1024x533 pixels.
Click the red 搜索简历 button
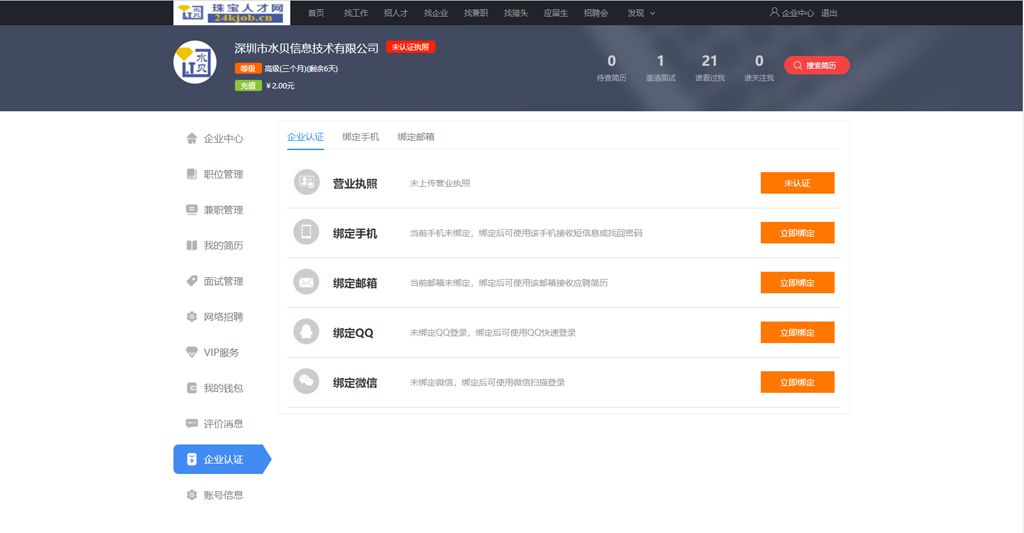[816, 65]
